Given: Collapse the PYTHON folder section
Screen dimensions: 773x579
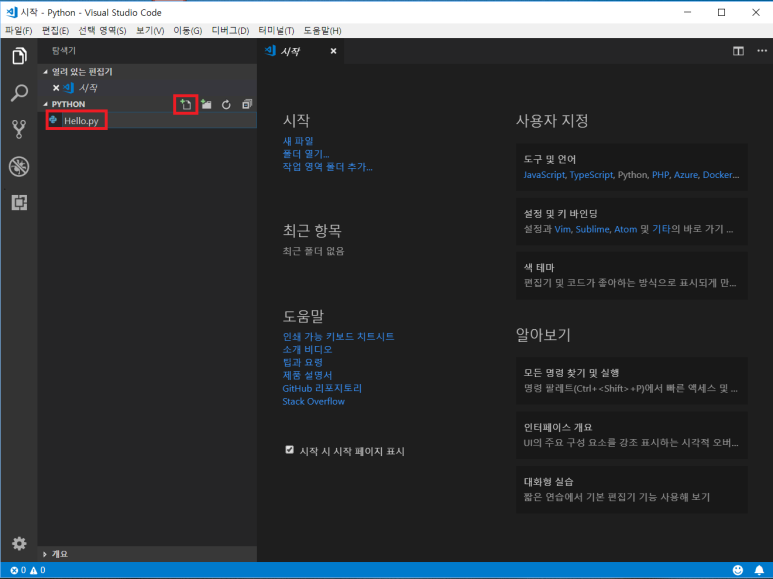Looking at the screenshot, I should [x=45, y=104].
